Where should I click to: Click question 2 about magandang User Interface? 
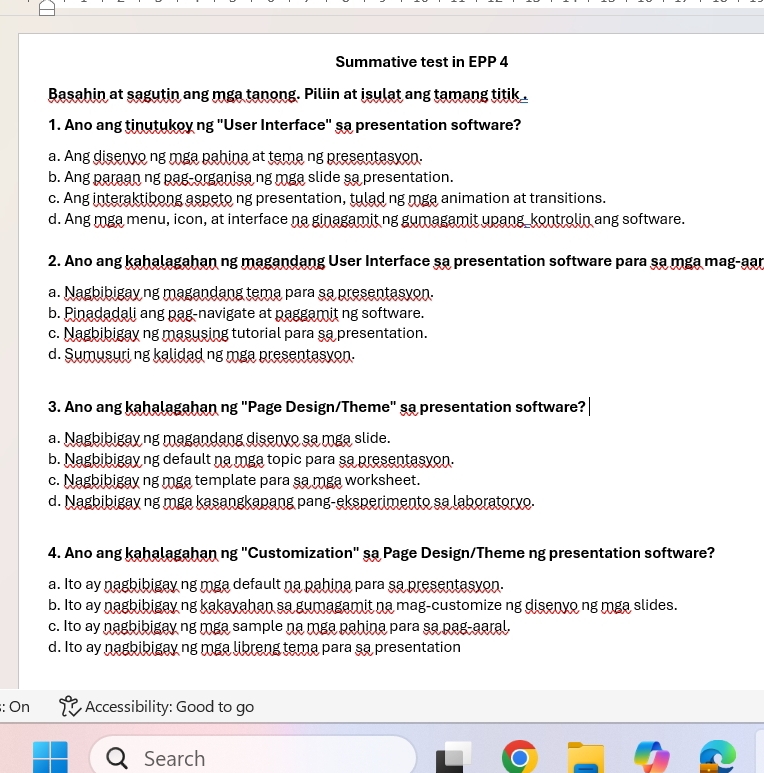pos(406,261)
